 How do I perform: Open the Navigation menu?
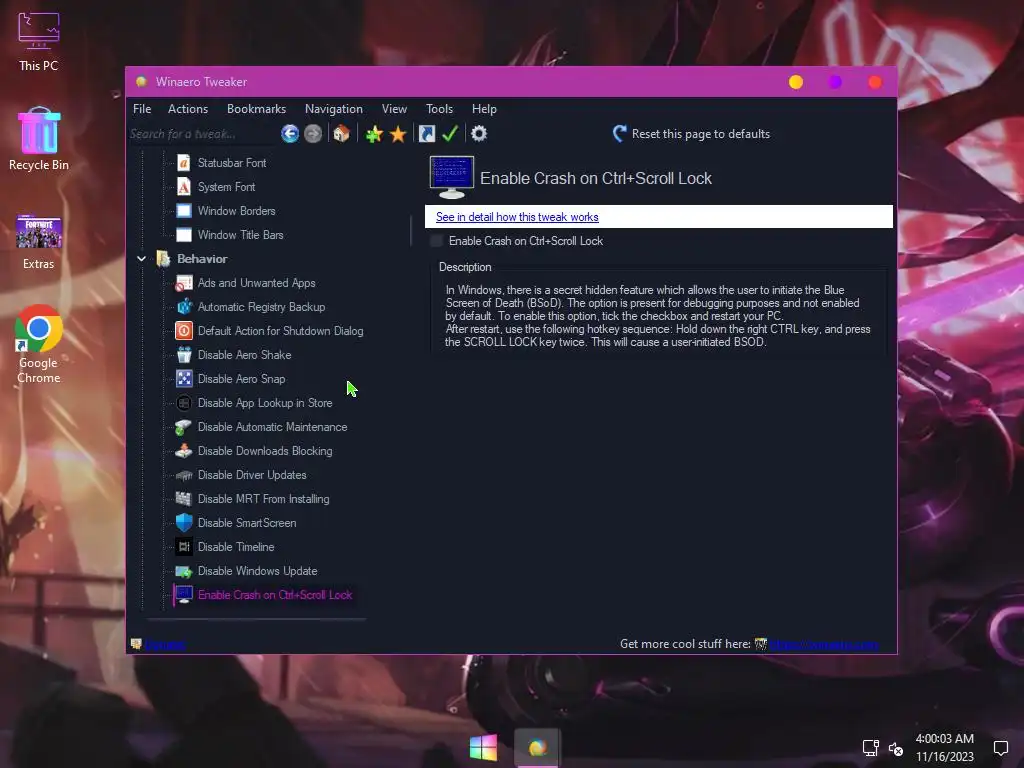(x=334, y=109)
